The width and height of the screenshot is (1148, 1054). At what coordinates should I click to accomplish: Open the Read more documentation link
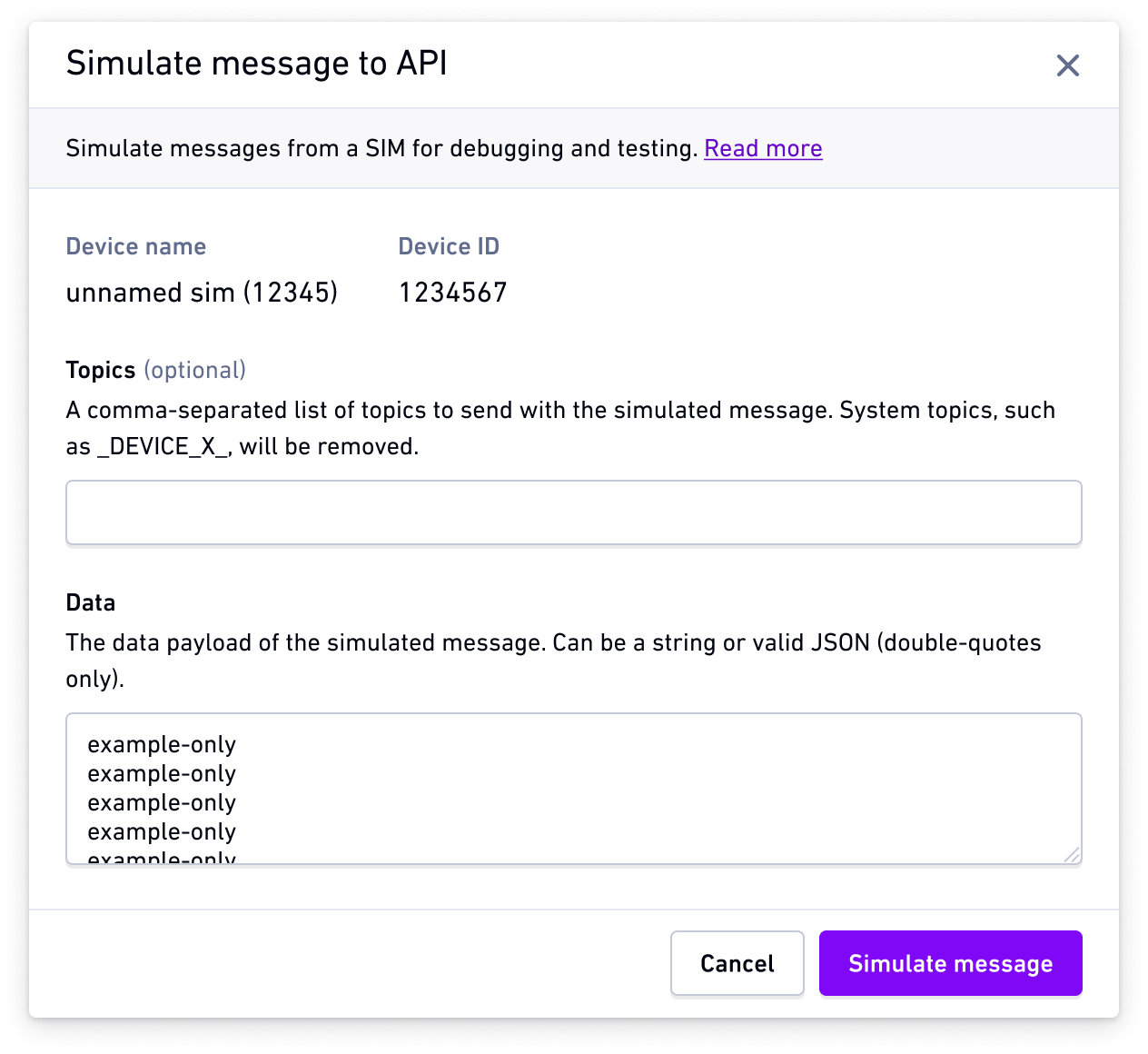(763, 148)
